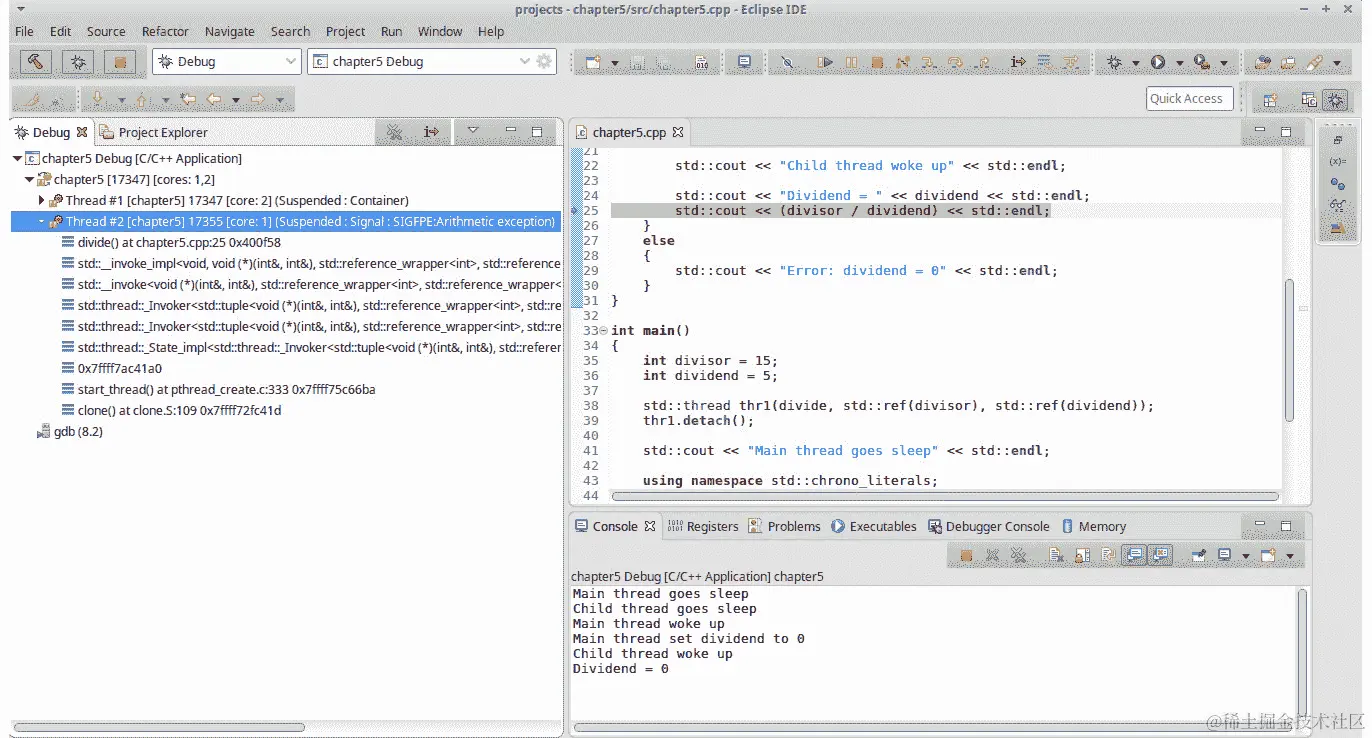This screenshot has width=1372, height=738.
Task: Click the Open Perspective icon
Action: (1271, 99)
